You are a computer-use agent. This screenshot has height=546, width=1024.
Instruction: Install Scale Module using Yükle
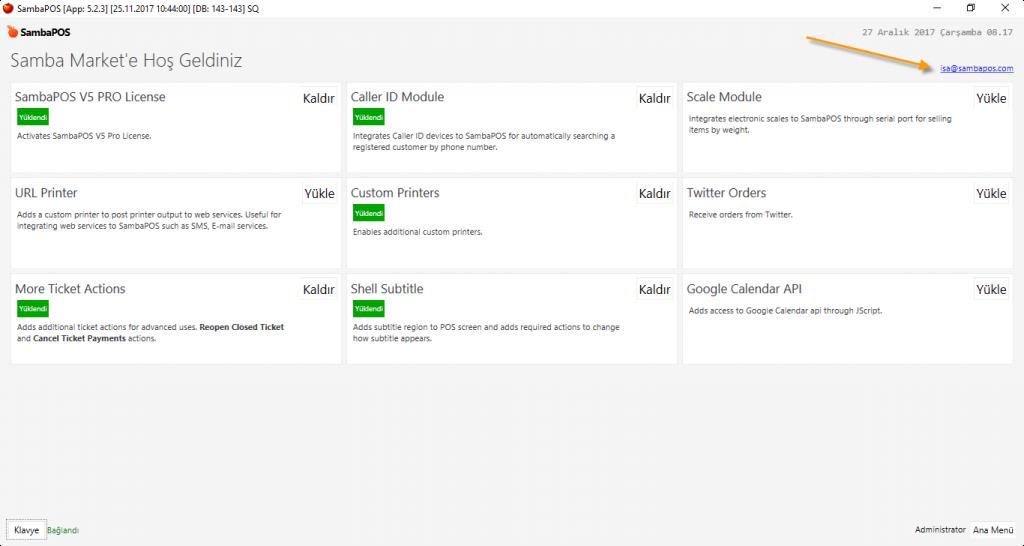(991, 98)
